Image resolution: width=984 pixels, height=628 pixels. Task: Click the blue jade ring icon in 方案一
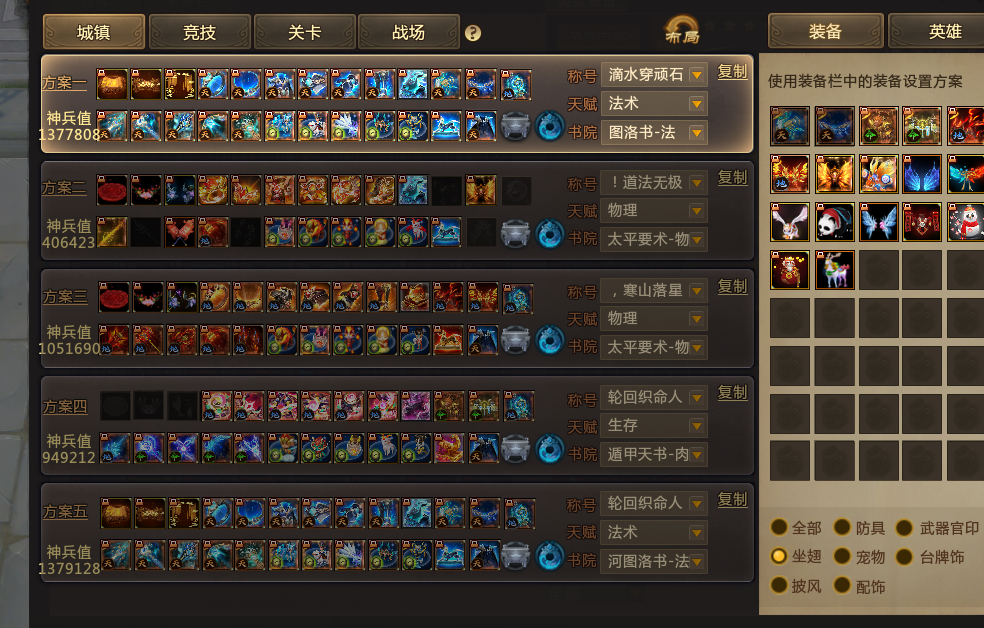coord(549,126)
